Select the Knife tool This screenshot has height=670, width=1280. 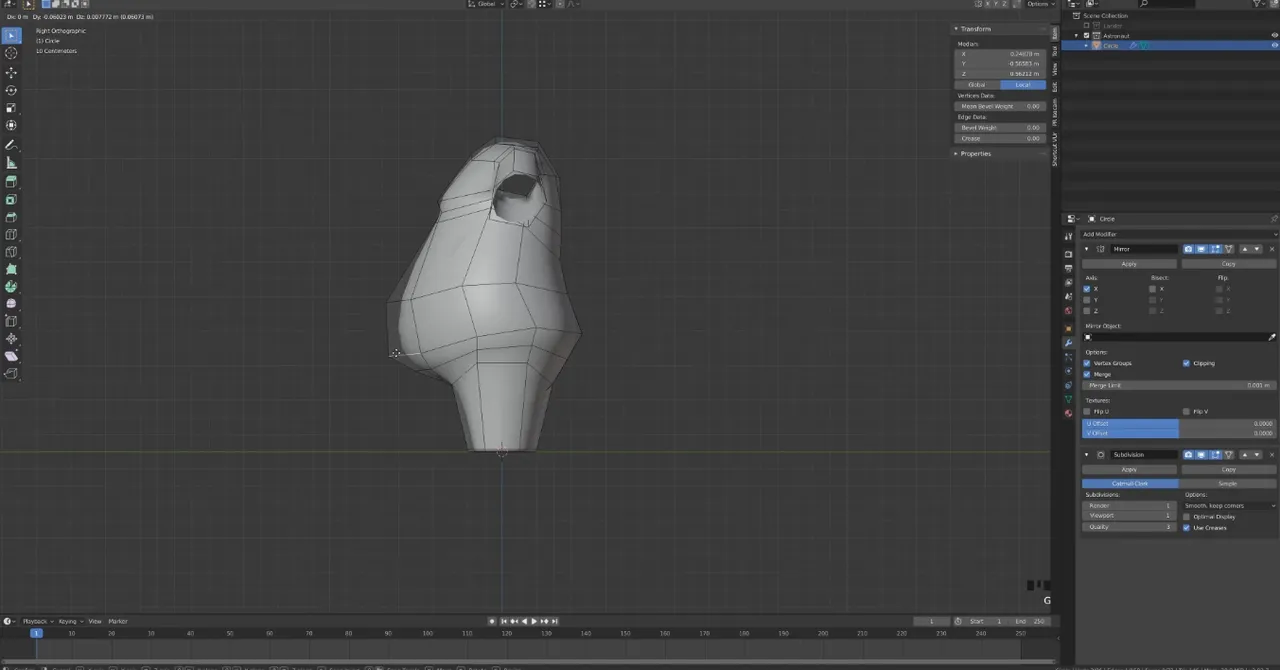11,252
